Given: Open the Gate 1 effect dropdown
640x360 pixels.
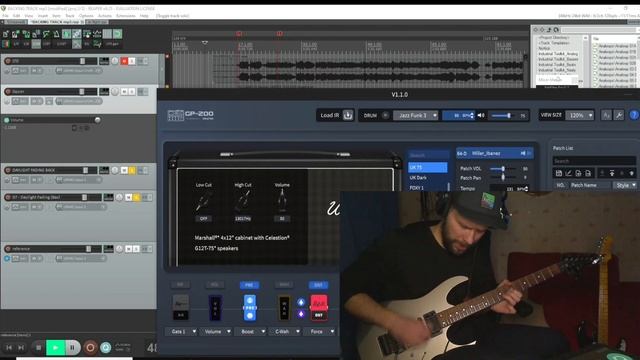Looking at the screenshot, I should [181, 331].
